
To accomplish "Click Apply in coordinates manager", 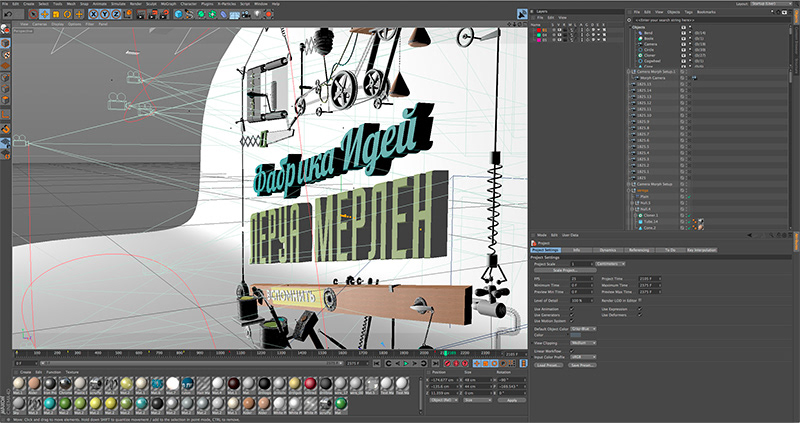I will click(511, 400).
